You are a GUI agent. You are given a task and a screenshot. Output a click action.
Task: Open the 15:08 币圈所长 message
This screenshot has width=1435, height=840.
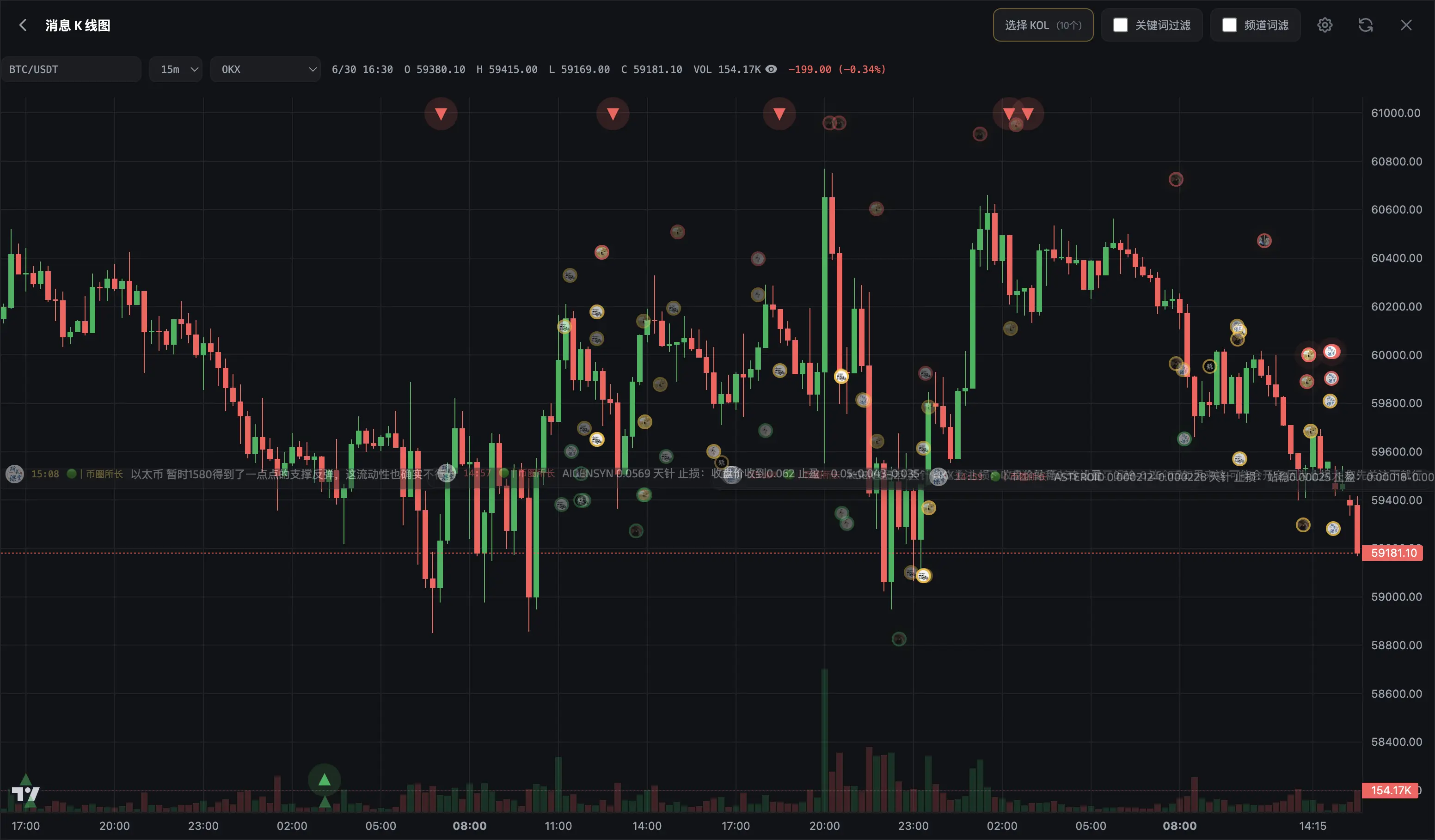click(x=228, y=474)
